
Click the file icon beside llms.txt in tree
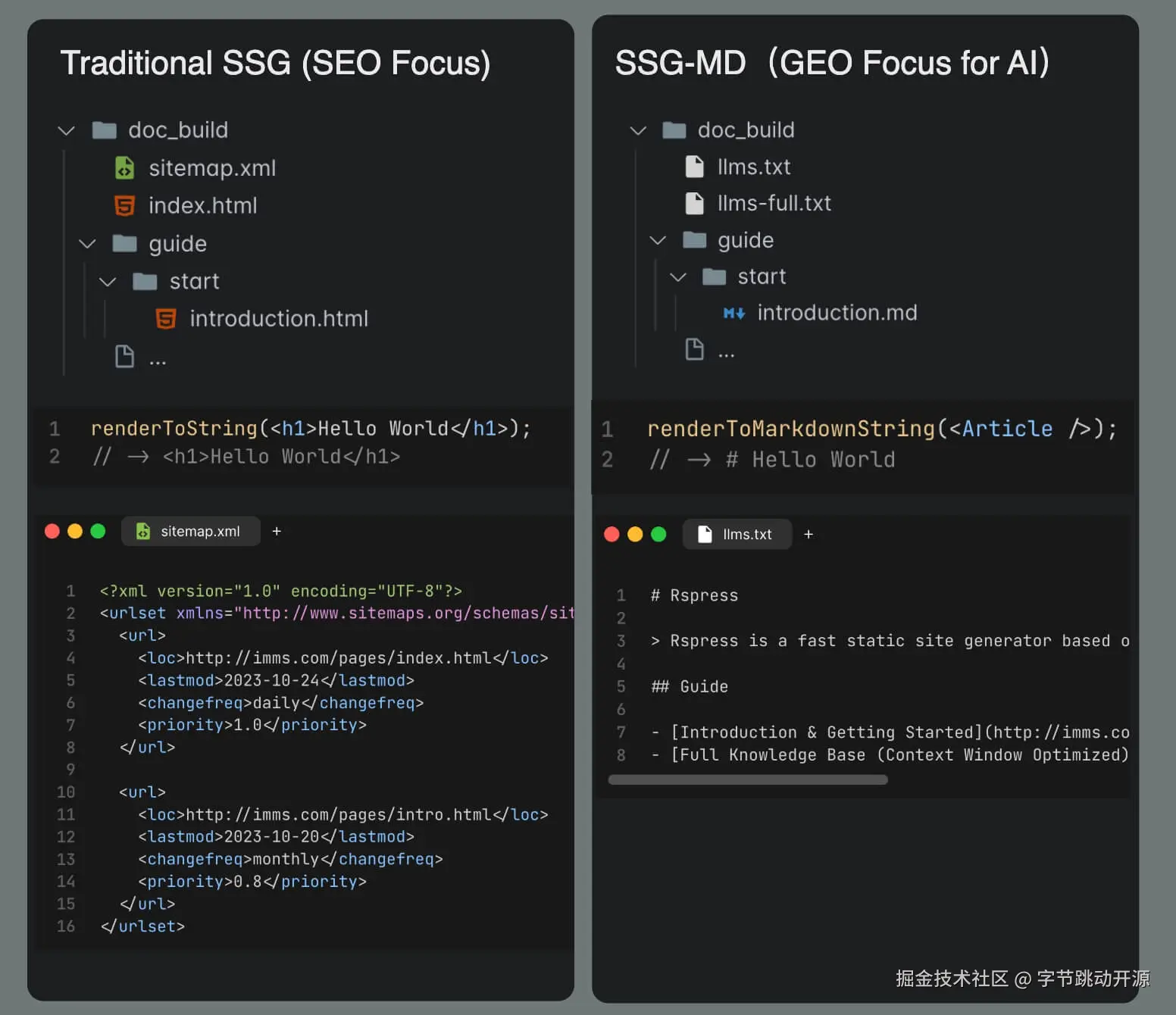694,167
